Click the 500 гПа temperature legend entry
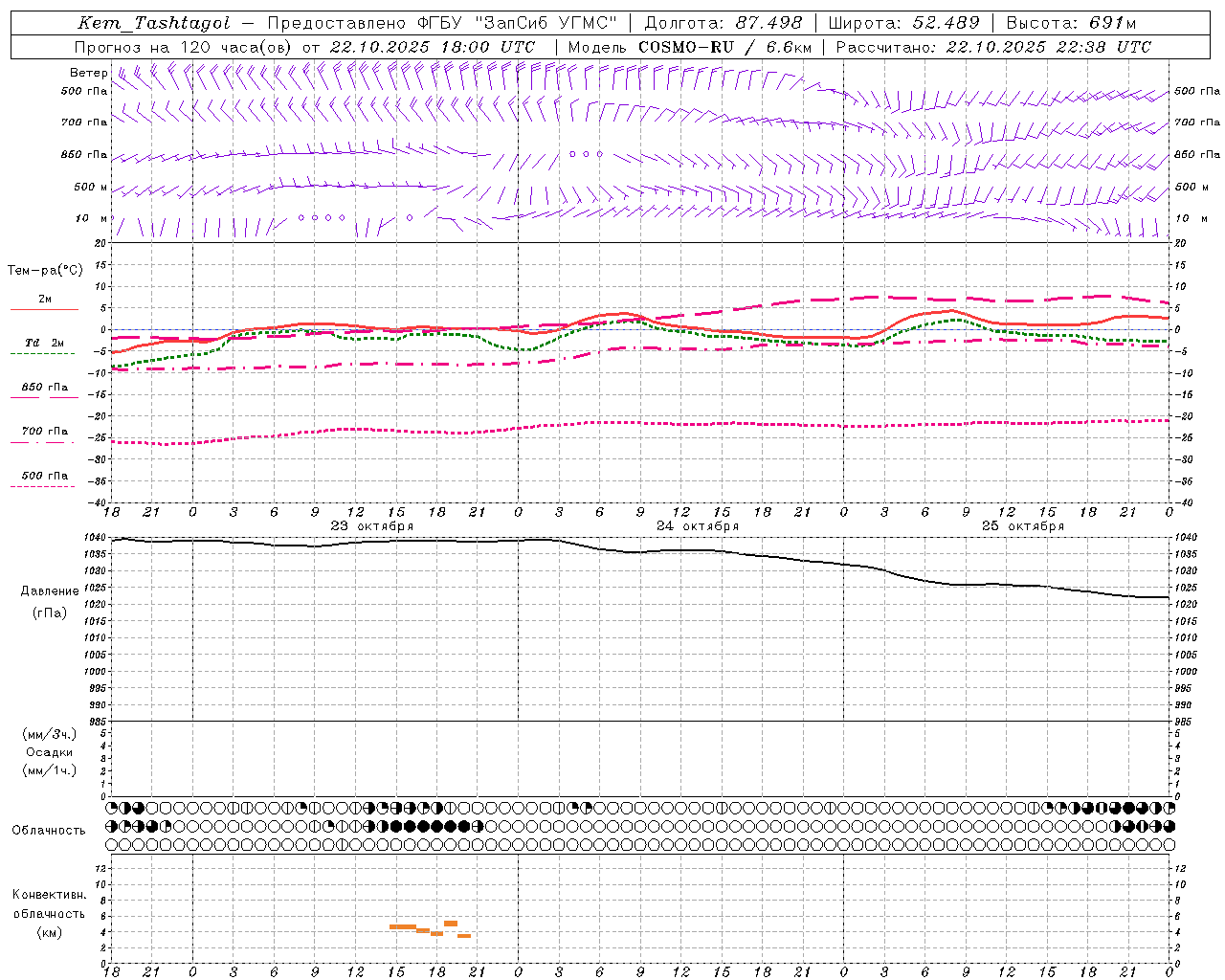 tap(44, 476)
